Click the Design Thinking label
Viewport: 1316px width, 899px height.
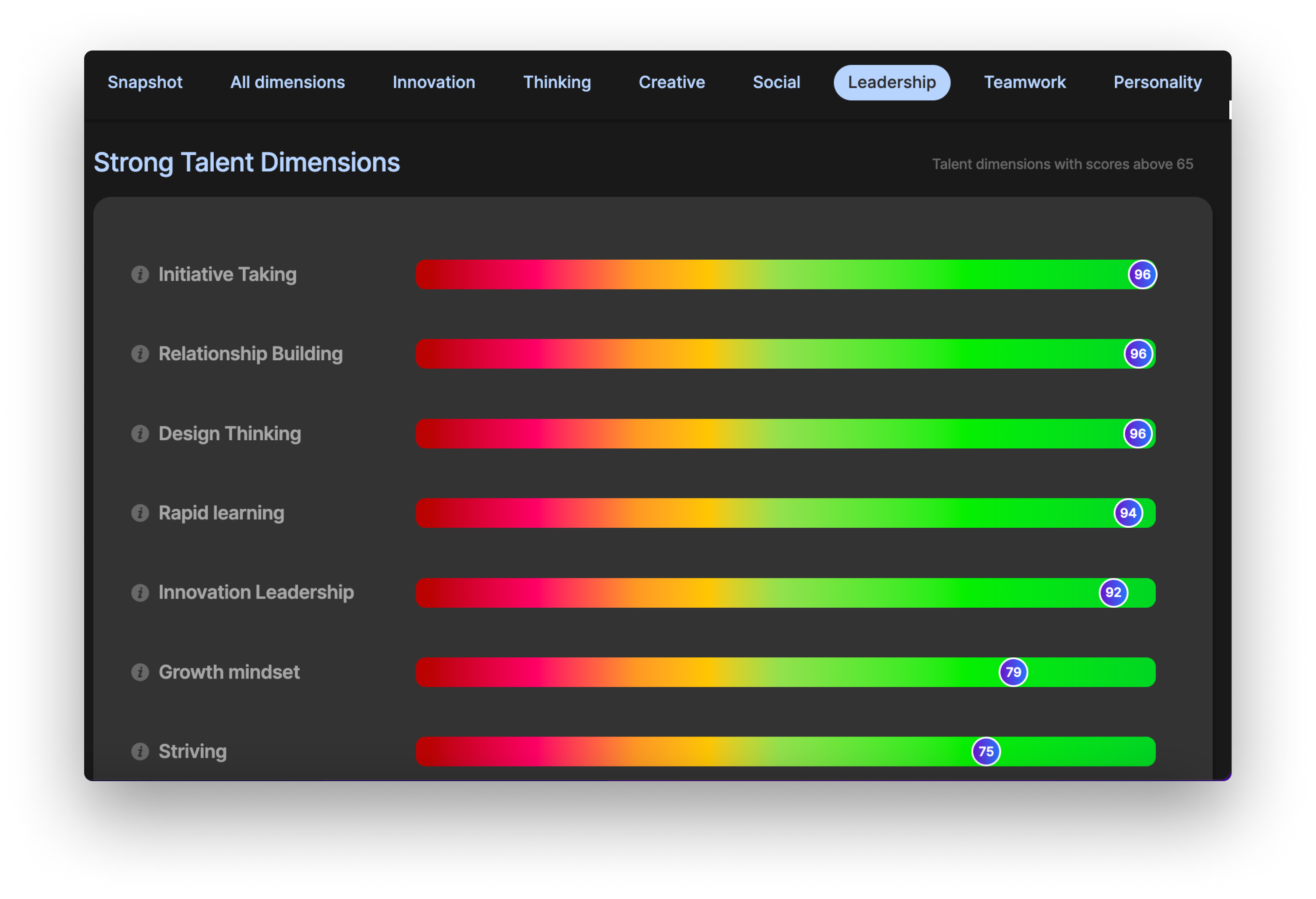point(229,434)
